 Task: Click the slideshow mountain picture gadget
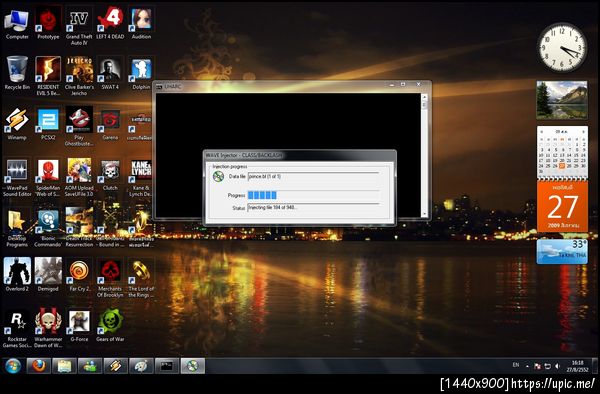tap(562, 99)
